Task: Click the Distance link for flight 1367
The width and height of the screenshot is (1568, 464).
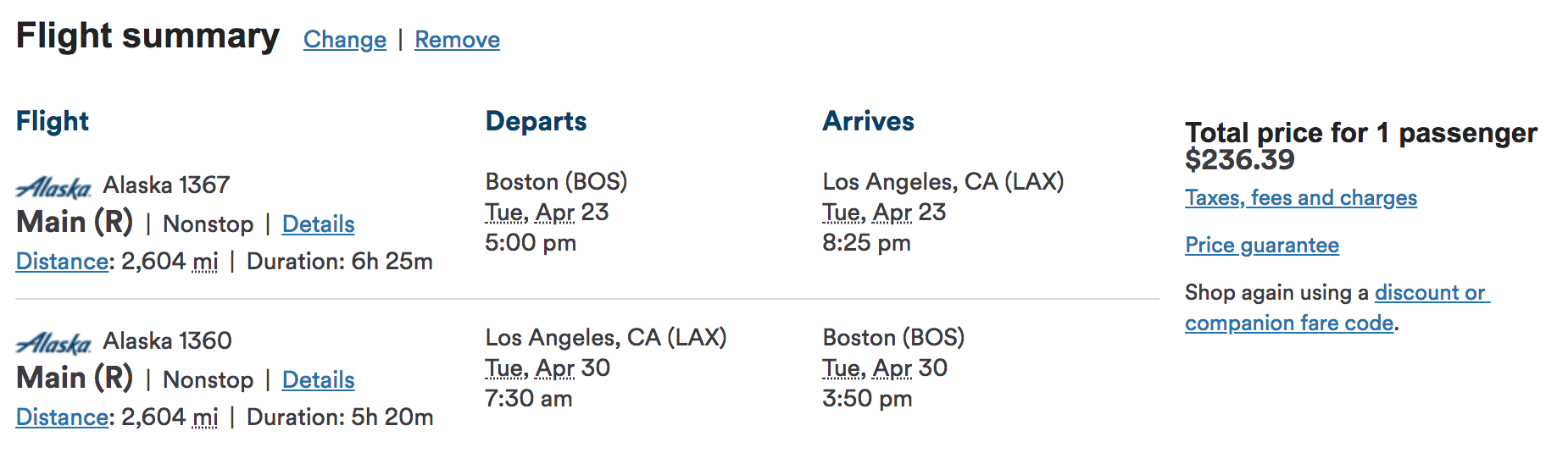Action: coord(62,262)
